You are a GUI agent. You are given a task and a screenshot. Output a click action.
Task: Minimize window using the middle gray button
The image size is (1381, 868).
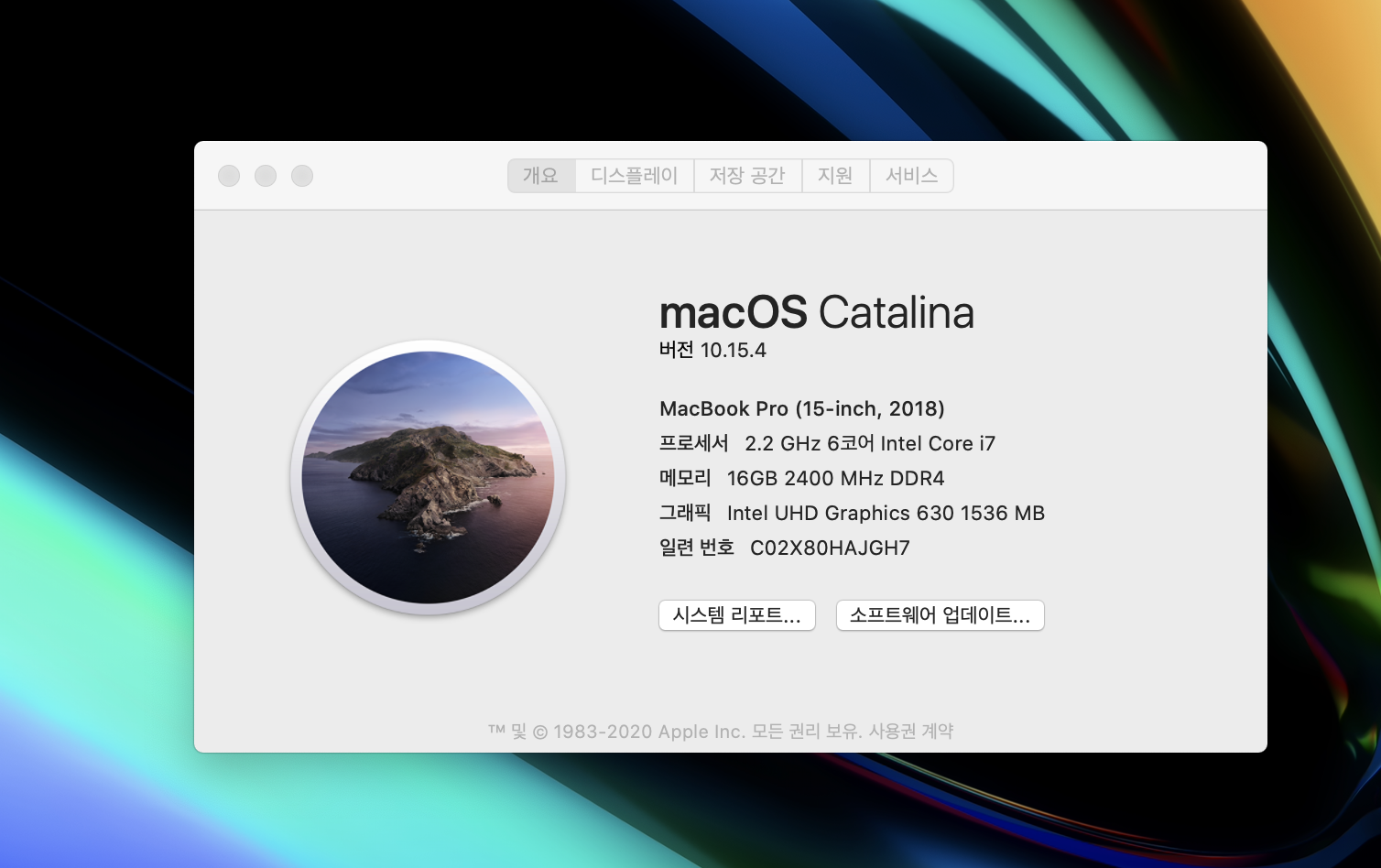pyautogui.click(x=266, y=176)
